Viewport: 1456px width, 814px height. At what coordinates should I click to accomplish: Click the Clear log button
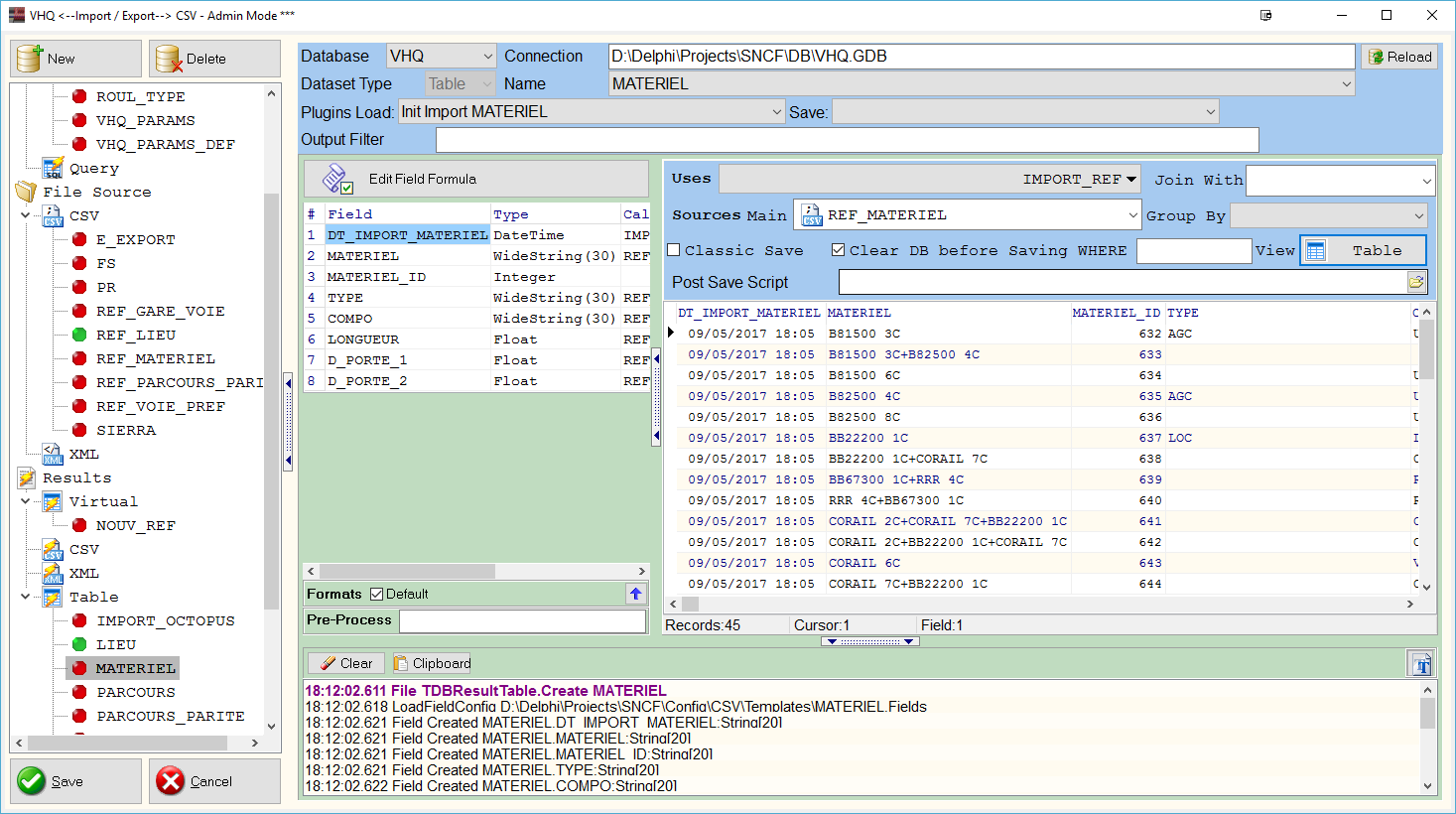click(x=346, y=663)
